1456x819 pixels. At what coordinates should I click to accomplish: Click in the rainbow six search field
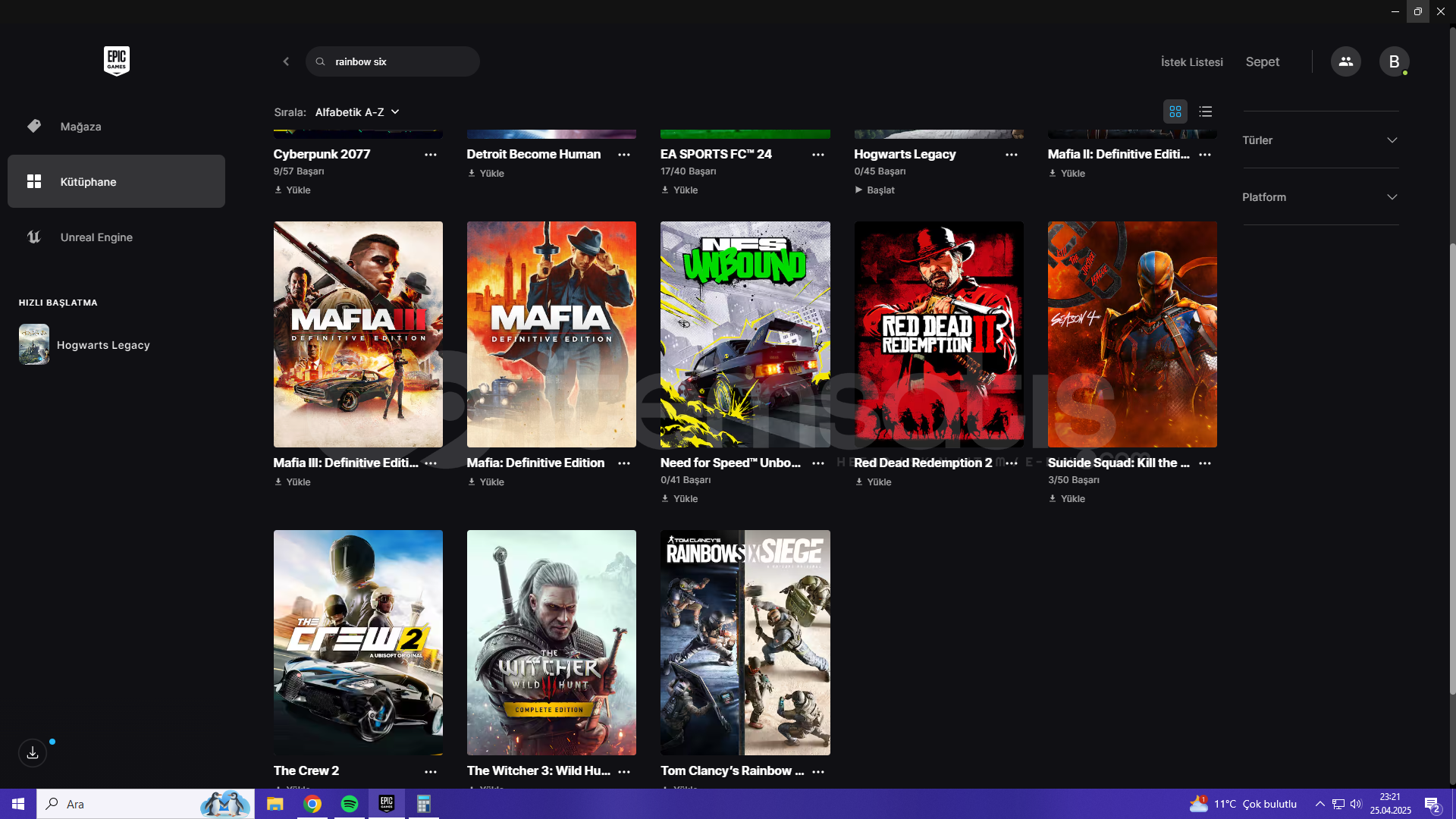click(393, 61)
